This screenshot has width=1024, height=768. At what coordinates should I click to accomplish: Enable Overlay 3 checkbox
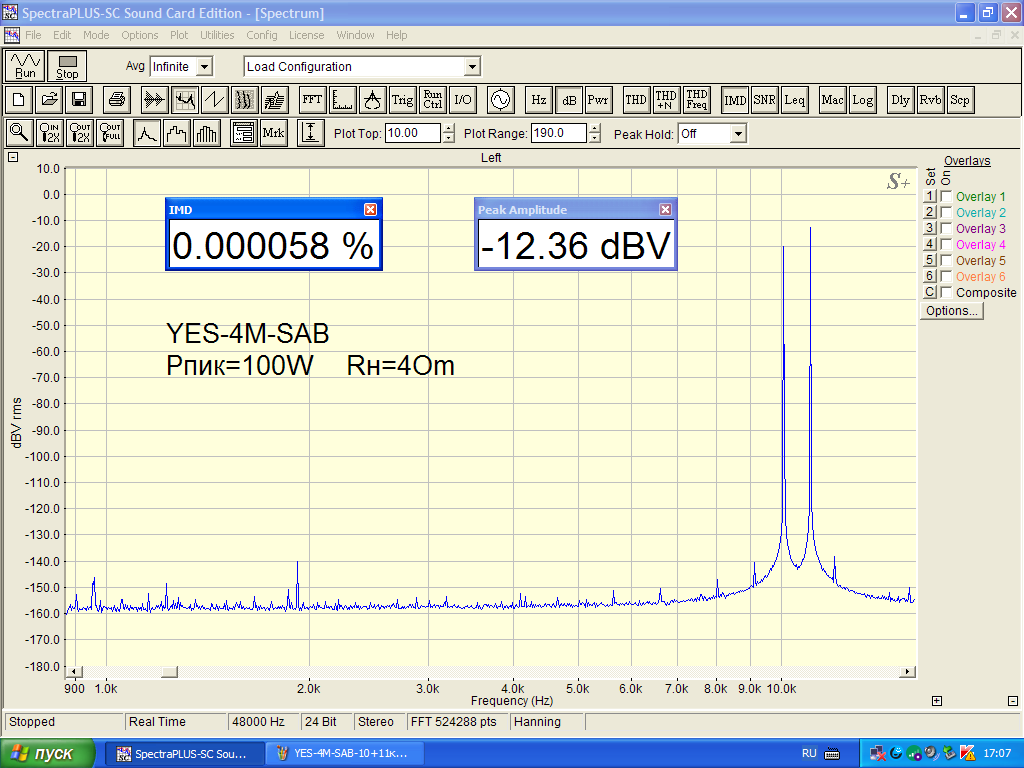(x=946, y=228)
